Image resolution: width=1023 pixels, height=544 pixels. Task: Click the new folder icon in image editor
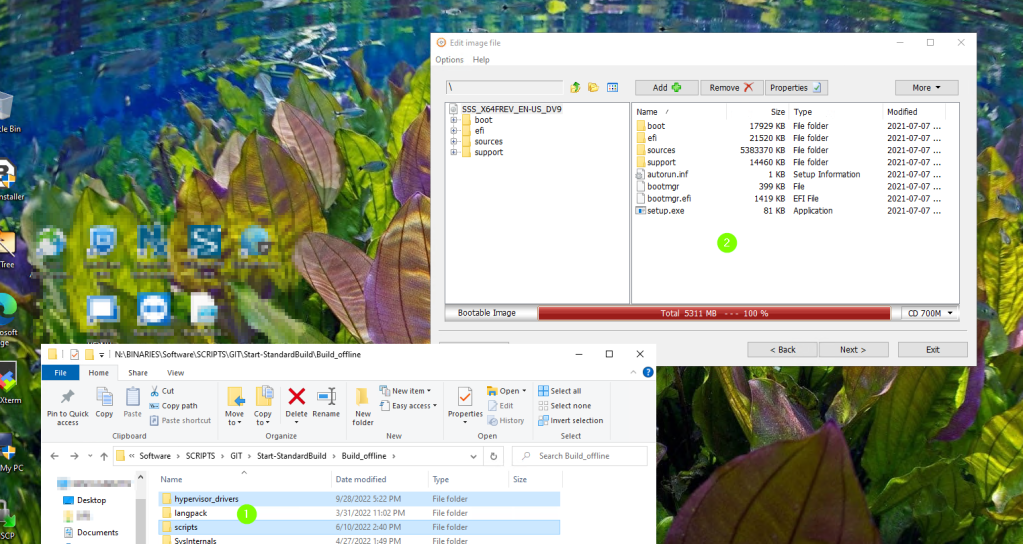pos(593,88)
